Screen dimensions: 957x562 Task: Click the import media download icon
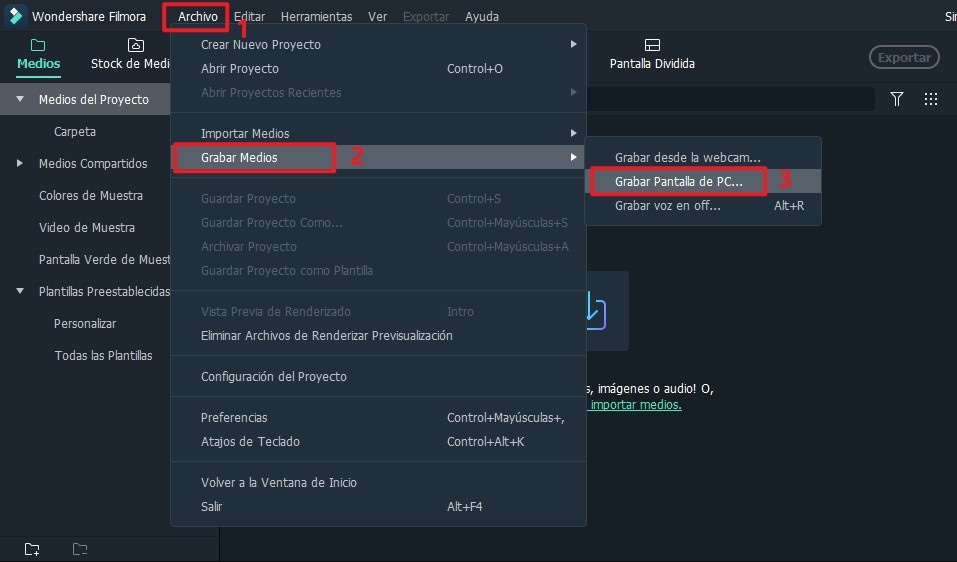pyautogui.click(x=596, y=311)
